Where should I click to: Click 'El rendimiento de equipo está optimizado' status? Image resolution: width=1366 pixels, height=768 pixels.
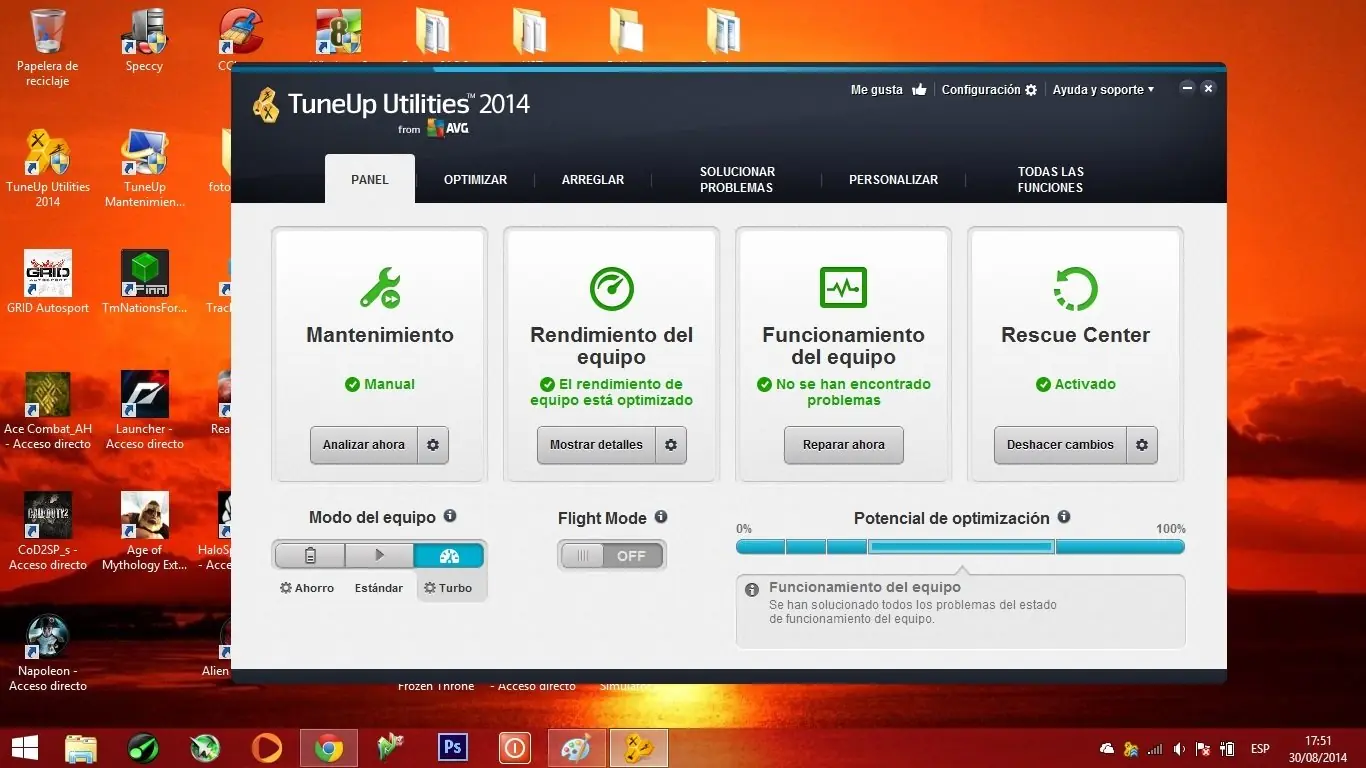pyautogui.click(x=611, y=392)
